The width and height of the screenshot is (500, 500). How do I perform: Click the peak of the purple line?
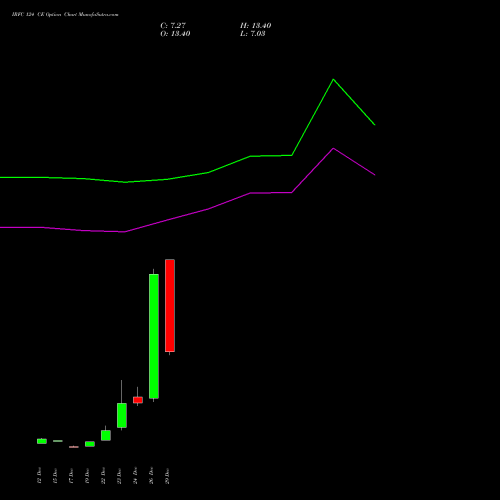[x=333, y=148]
